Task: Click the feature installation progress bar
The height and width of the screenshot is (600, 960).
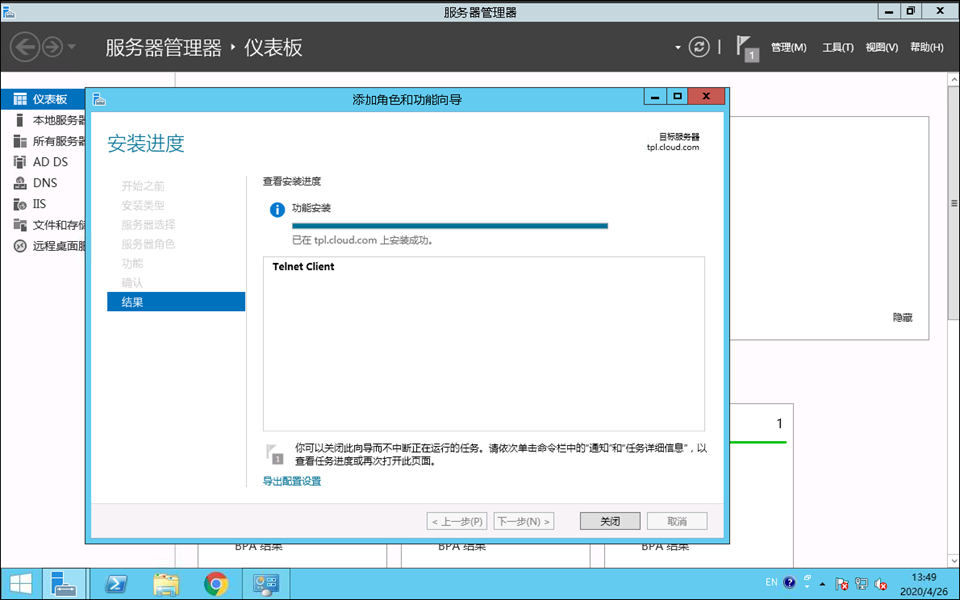Action: pyautogui.click(x=449, y=226)
